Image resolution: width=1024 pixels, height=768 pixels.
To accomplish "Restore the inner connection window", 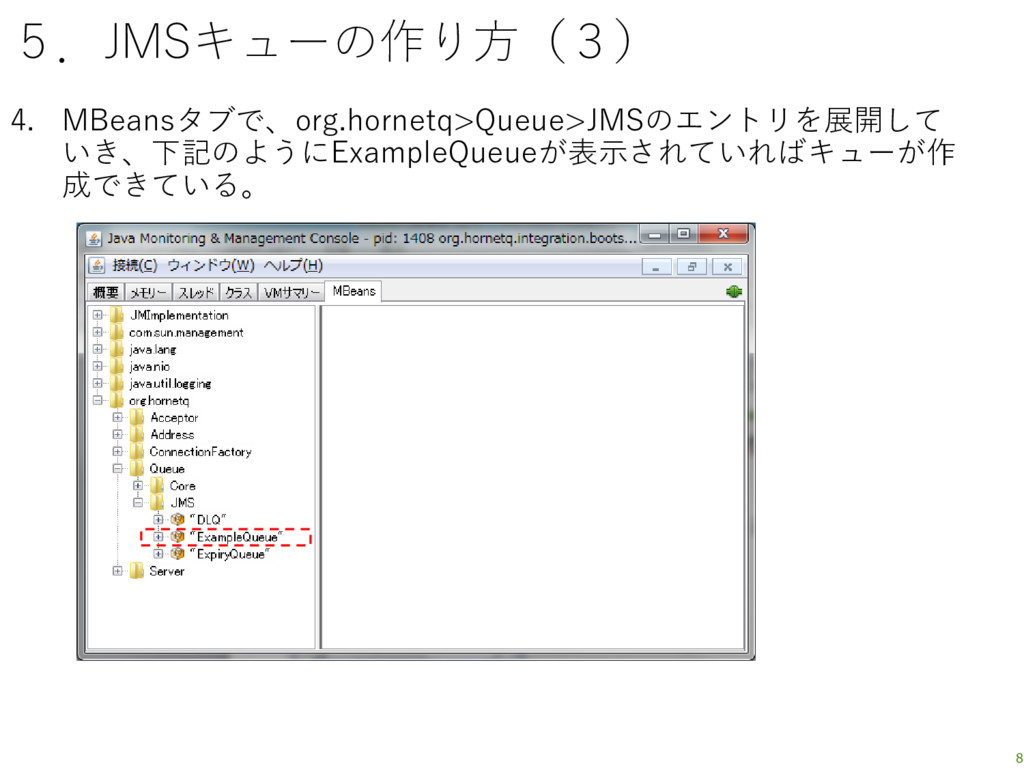I will pyautogui.click(x=692, y=266).
